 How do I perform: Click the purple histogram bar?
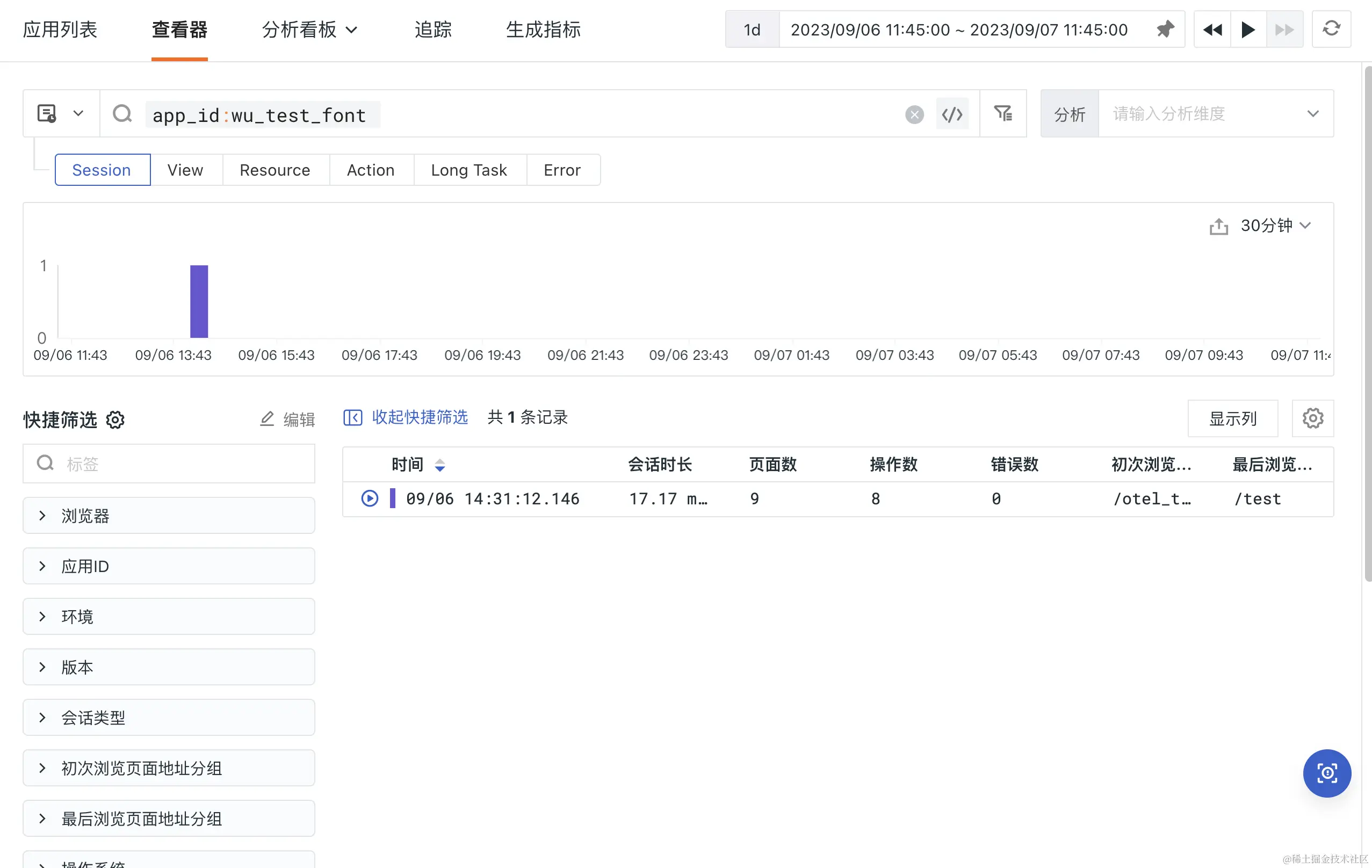(199, 301)
